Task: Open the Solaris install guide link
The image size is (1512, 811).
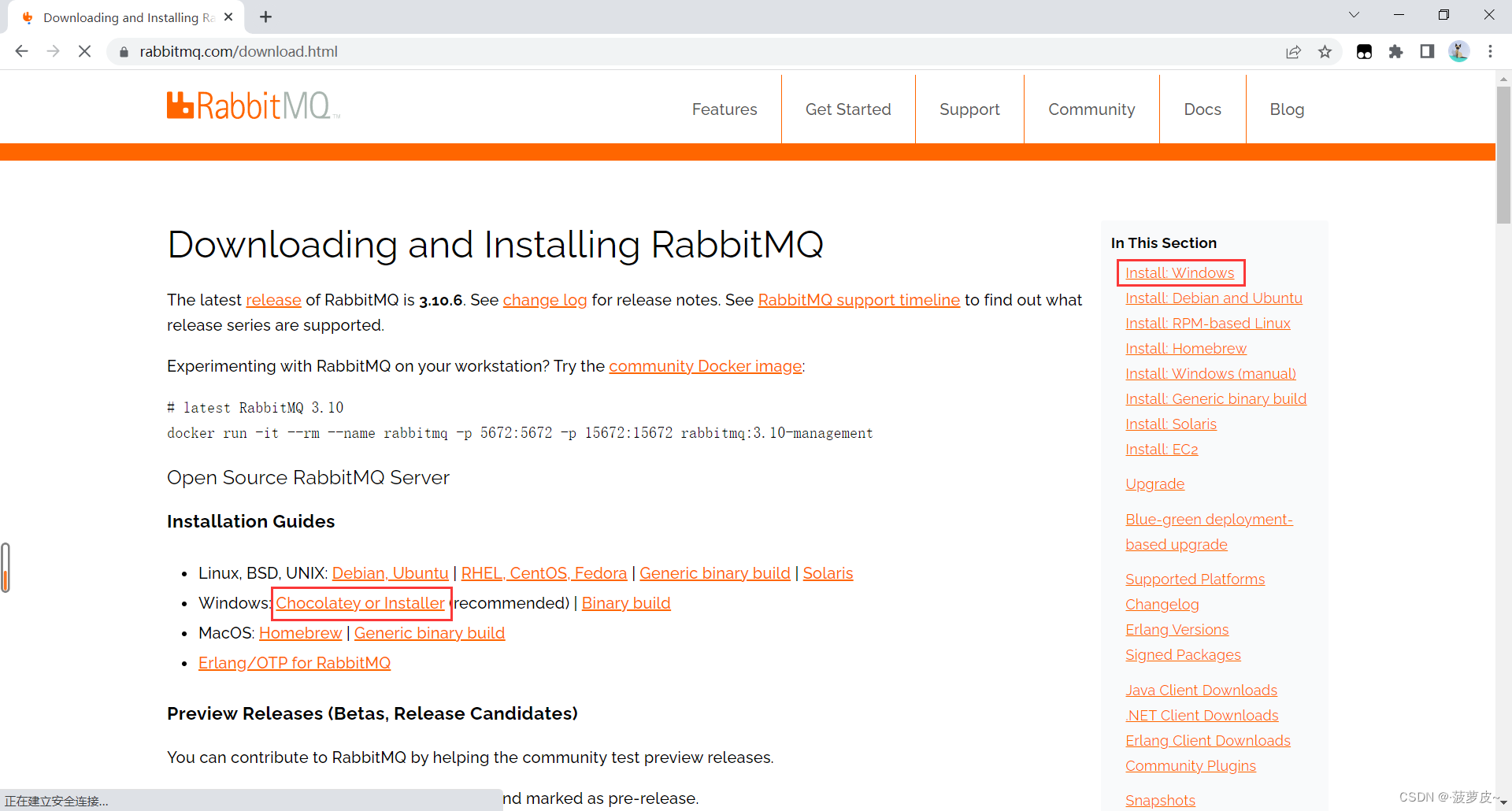Action: (x=828, y=573)
